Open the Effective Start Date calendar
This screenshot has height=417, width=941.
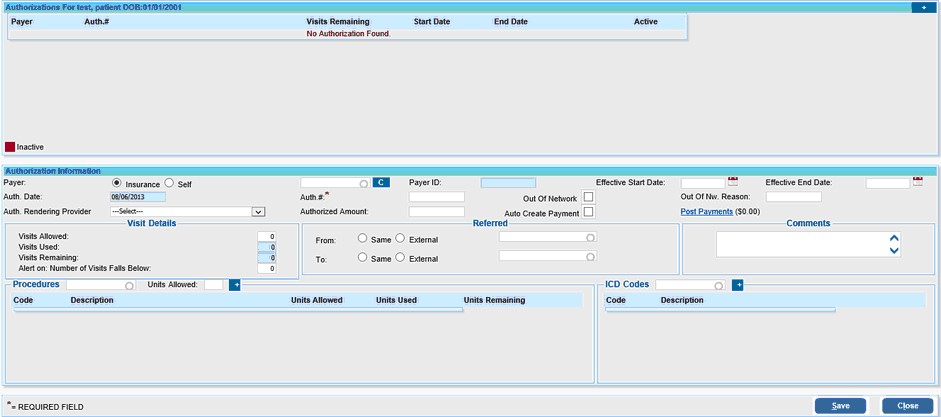pyautogui.click(x=733, y=182)
